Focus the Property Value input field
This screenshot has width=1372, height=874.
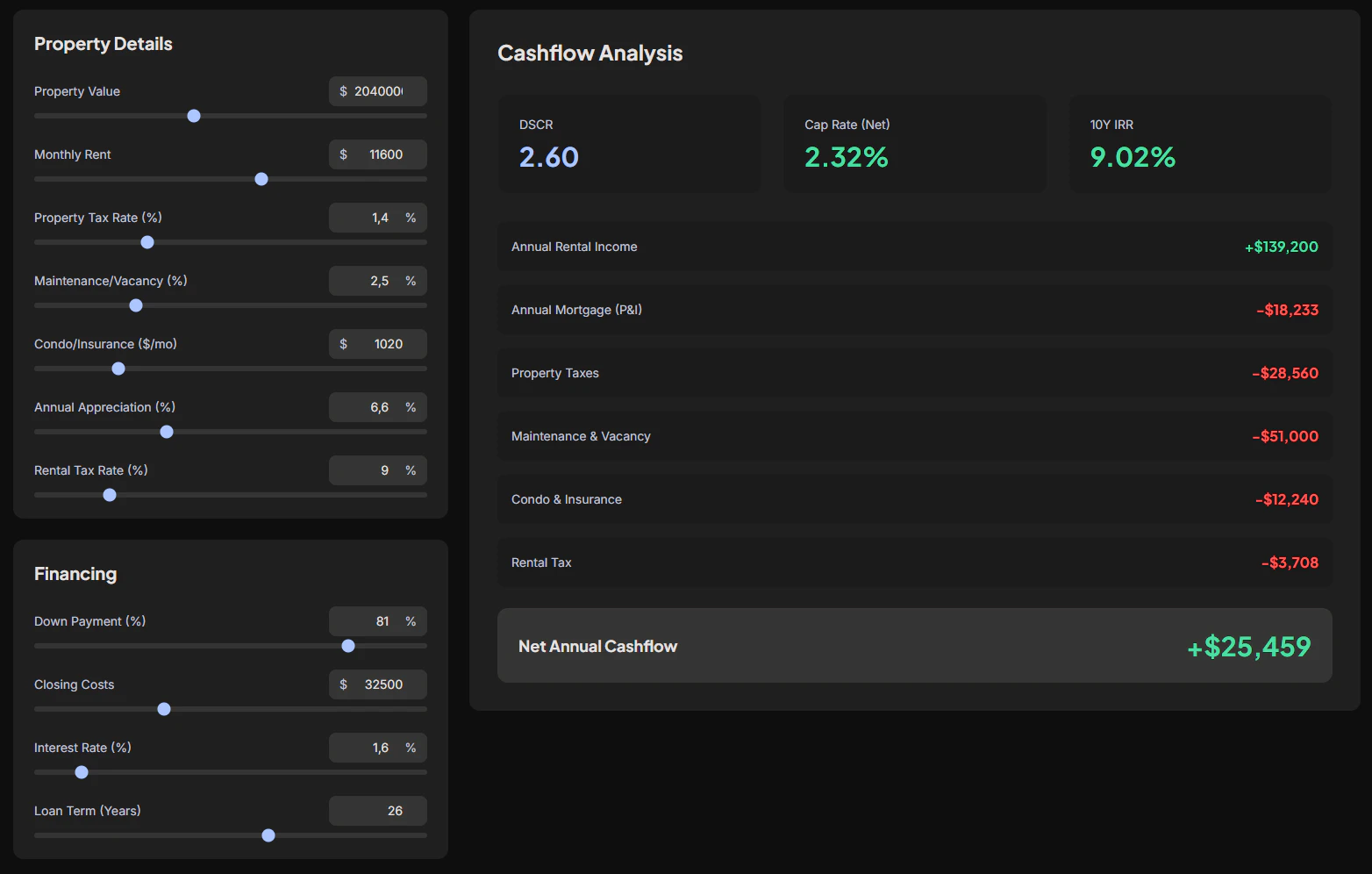click(378, 91)
